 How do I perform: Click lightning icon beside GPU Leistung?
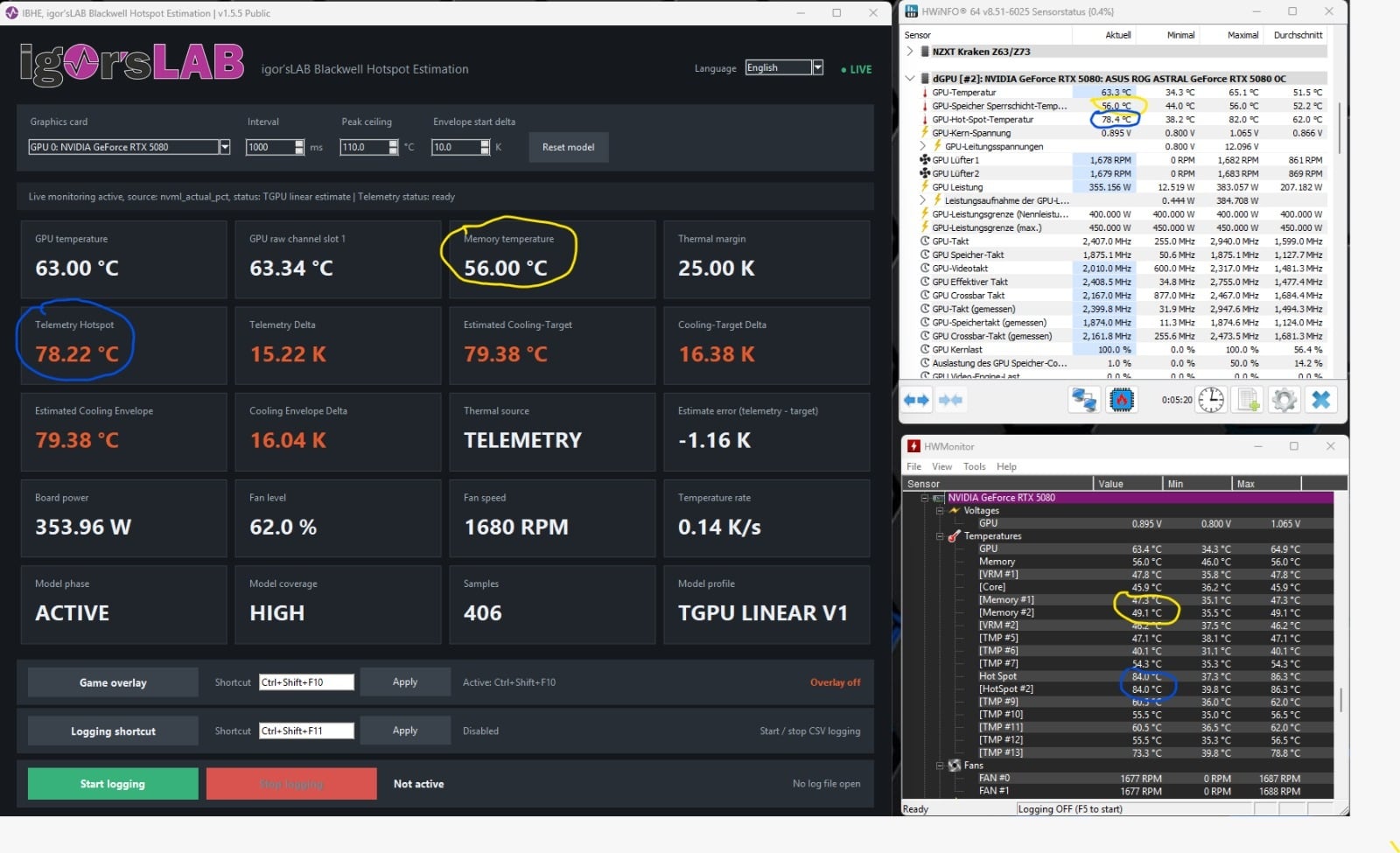click(x=925, y=187)
